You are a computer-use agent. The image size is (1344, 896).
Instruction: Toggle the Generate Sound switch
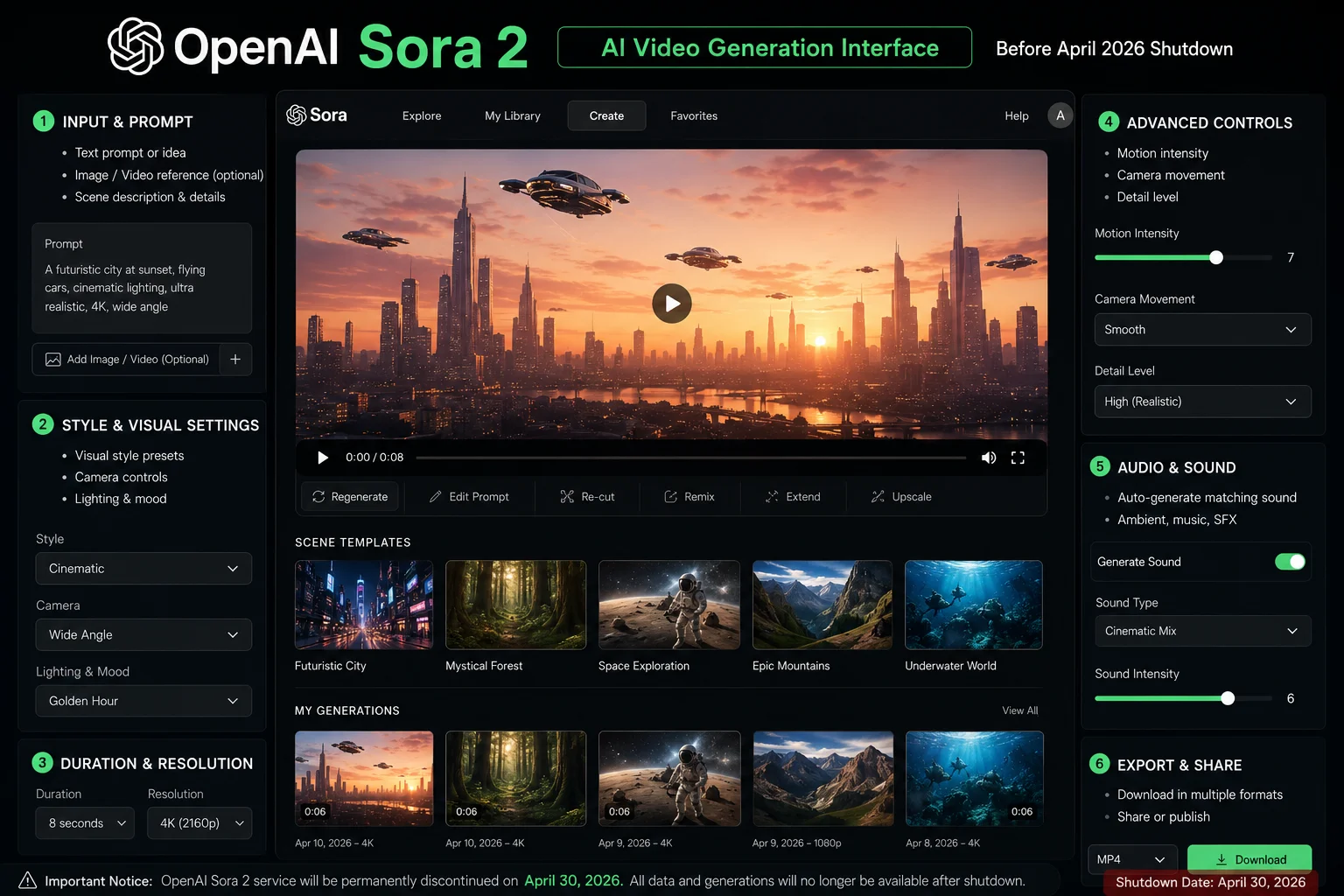[x=1290, y=562]
